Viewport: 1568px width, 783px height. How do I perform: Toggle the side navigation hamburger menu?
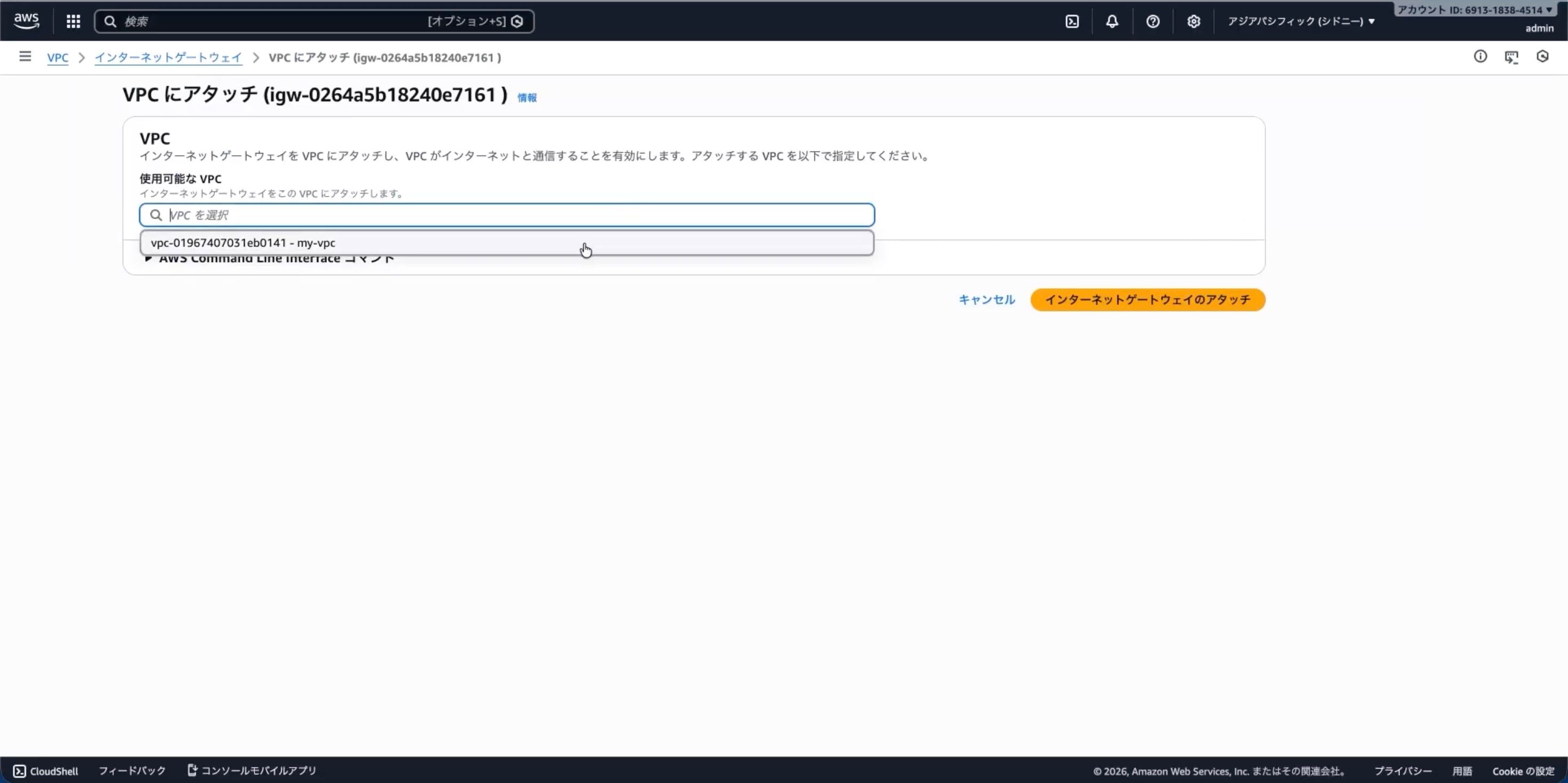(x=25, y=57)
